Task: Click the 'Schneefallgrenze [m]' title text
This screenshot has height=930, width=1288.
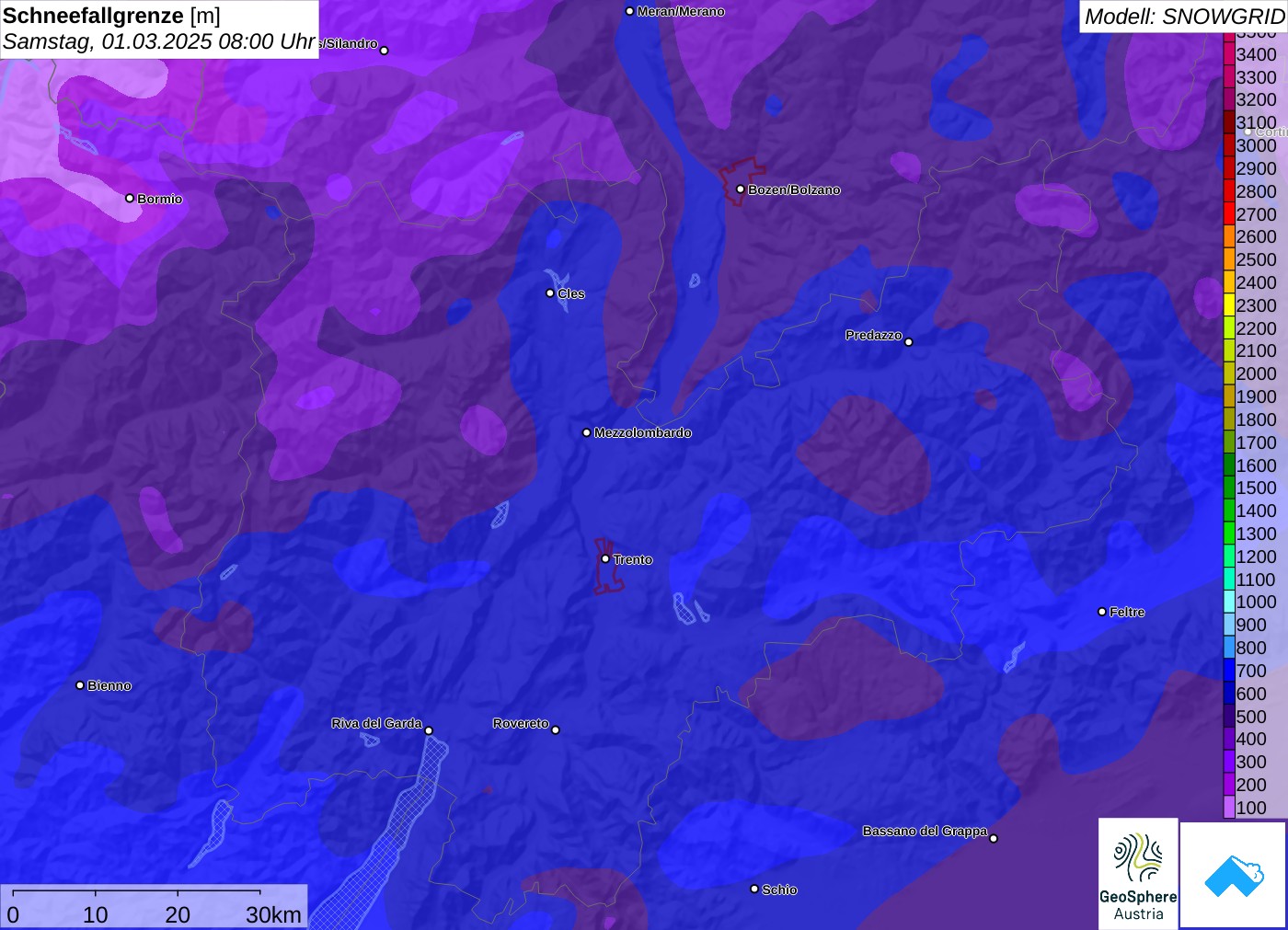Action: 111,16
